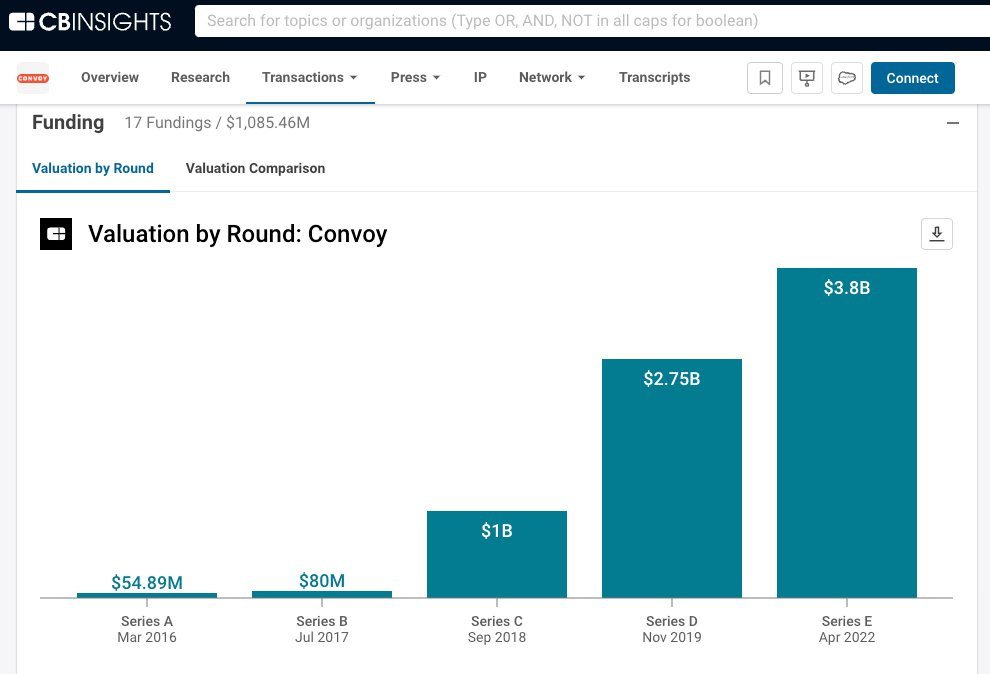
Task: Click the 'Series C Sep 2018' axis label
Action: click(x=497, y=629)
